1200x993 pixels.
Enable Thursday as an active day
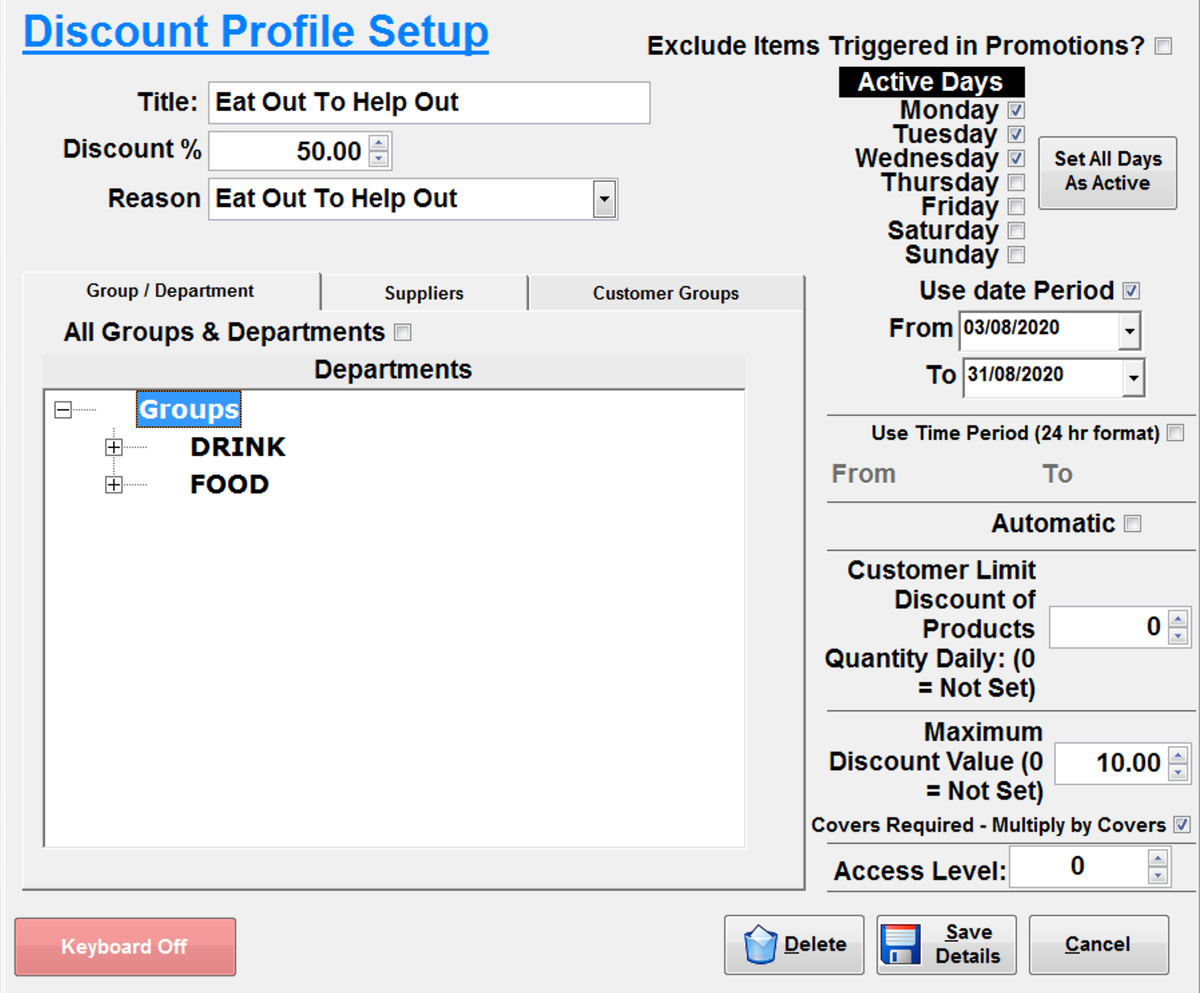click(x=1016, y=182)
